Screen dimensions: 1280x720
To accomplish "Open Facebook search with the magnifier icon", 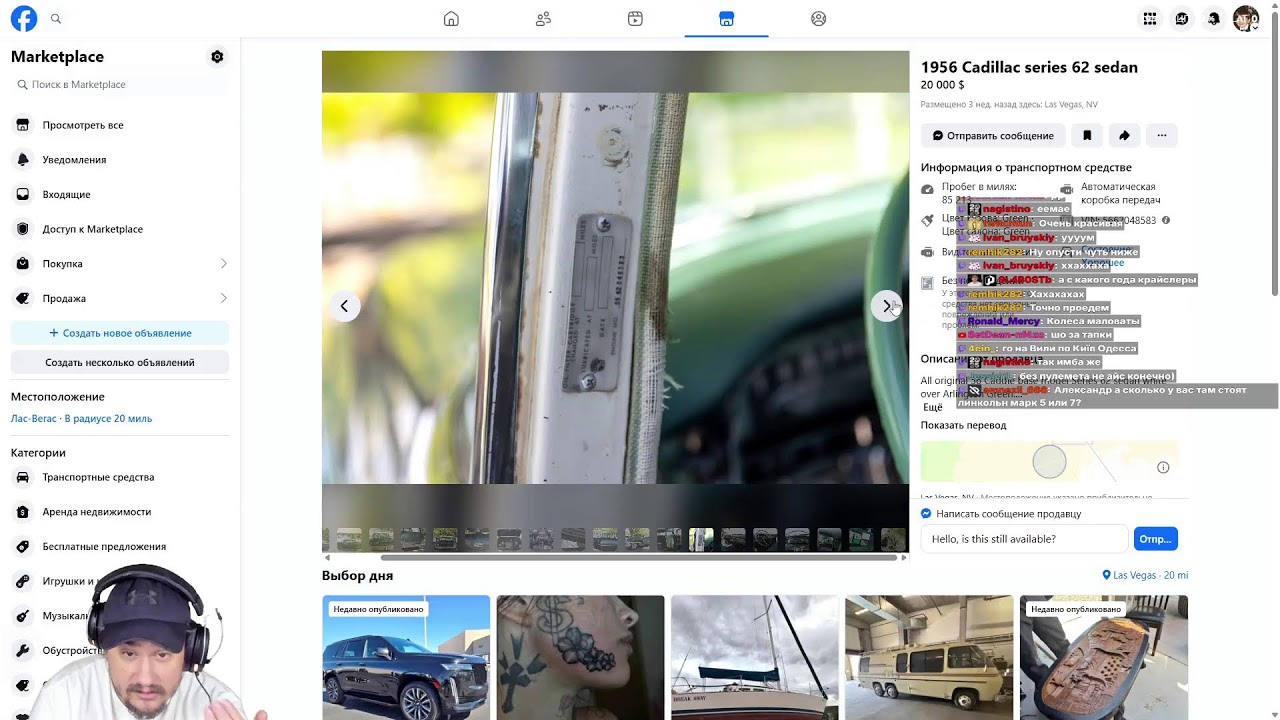I will (56, 19).
